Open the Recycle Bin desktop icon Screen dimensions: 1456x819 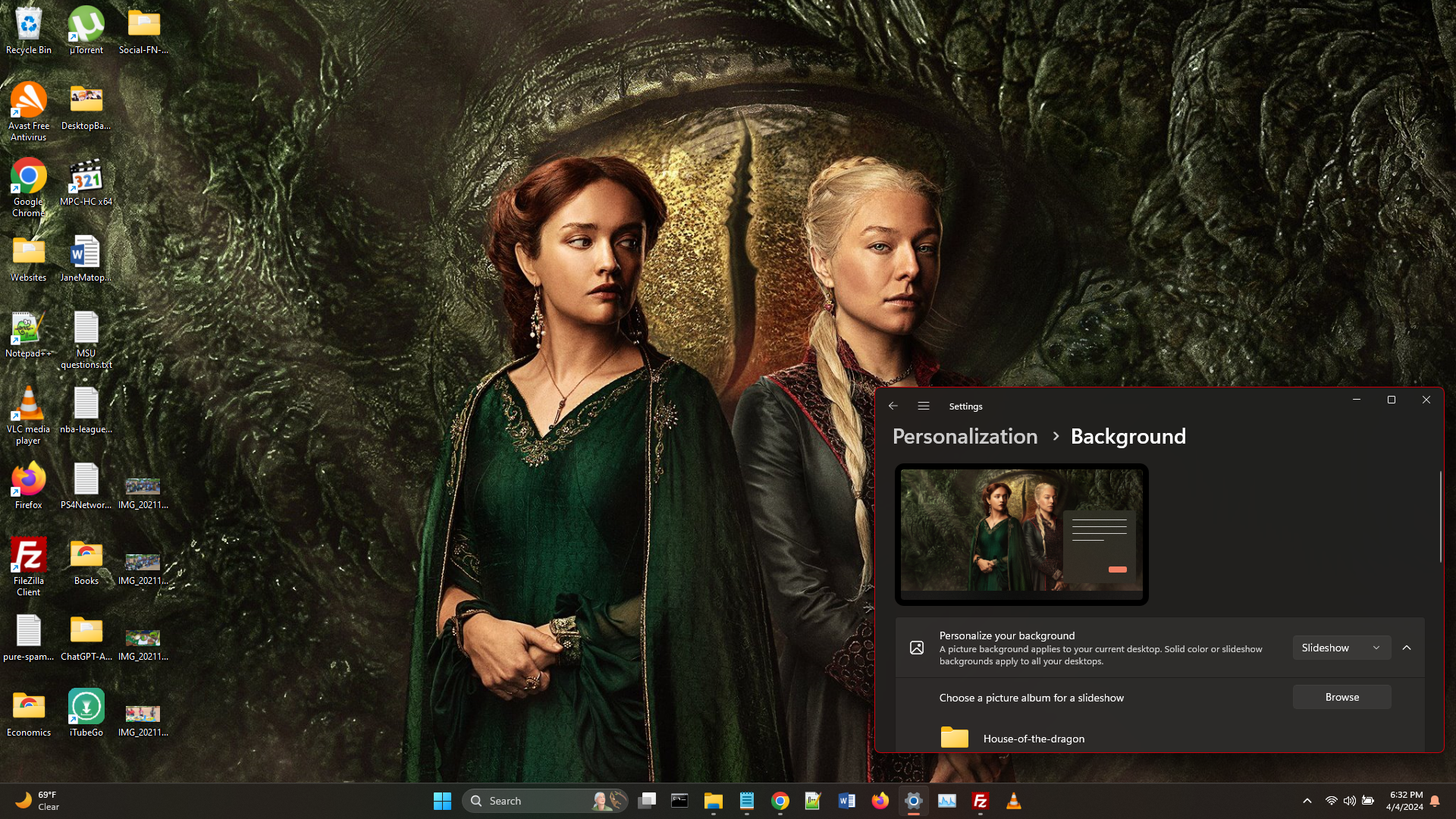(x=29, y=30)
